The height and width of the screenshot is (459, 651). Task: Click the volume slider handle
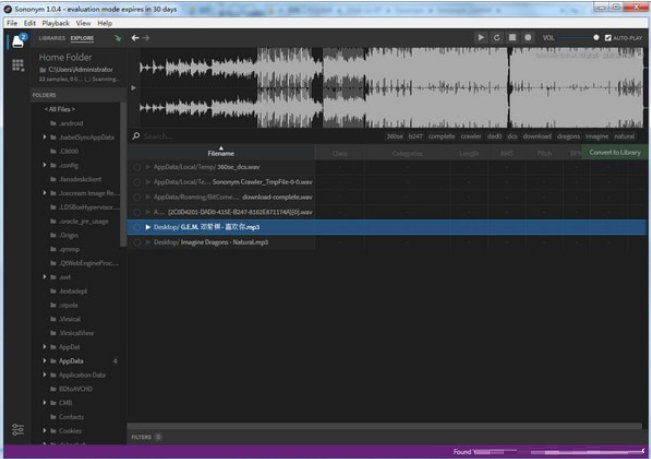tap(596, 38)
